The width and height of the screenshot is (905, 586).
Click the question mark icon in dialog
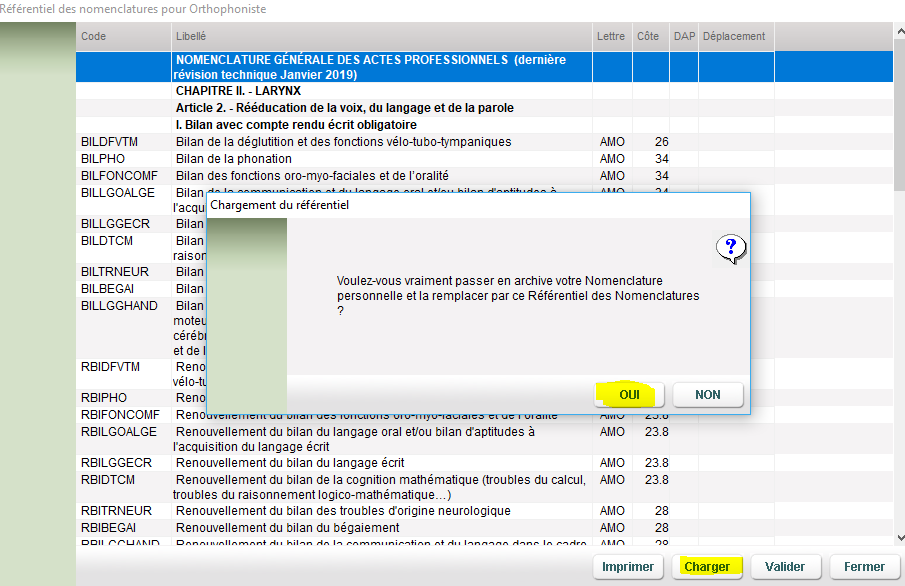coord(731,249)
